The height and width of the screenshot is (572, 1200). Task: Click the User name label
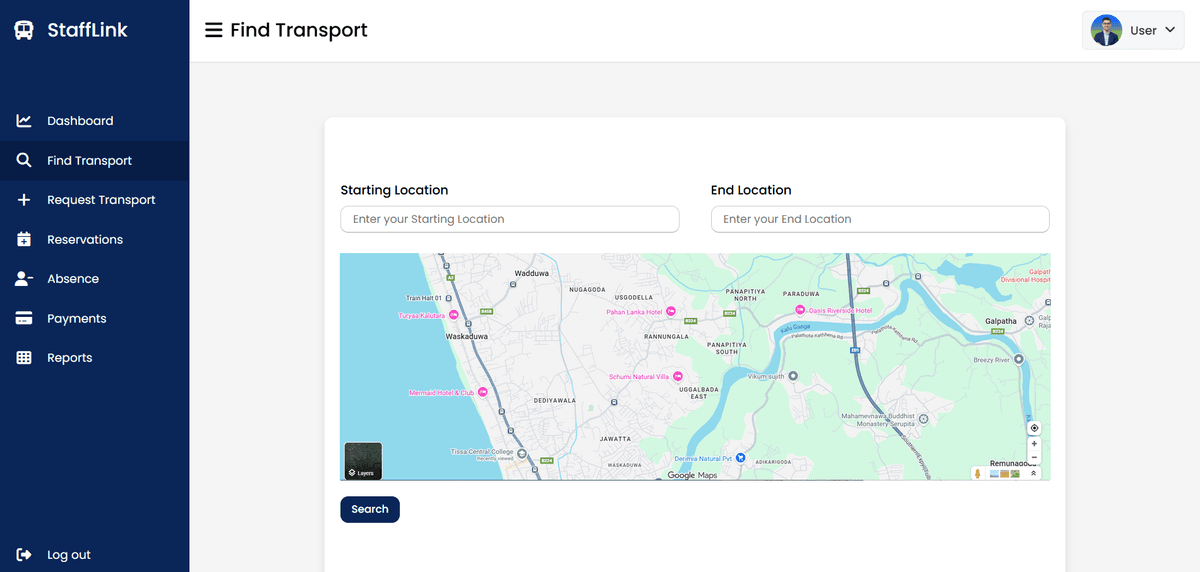point(1143,30)
